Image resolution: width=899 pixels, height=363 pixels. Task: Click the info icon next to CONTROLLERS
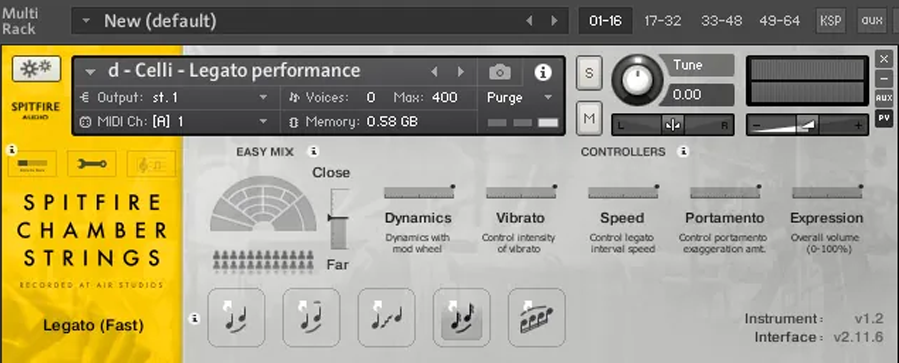[x=682, y=152]
